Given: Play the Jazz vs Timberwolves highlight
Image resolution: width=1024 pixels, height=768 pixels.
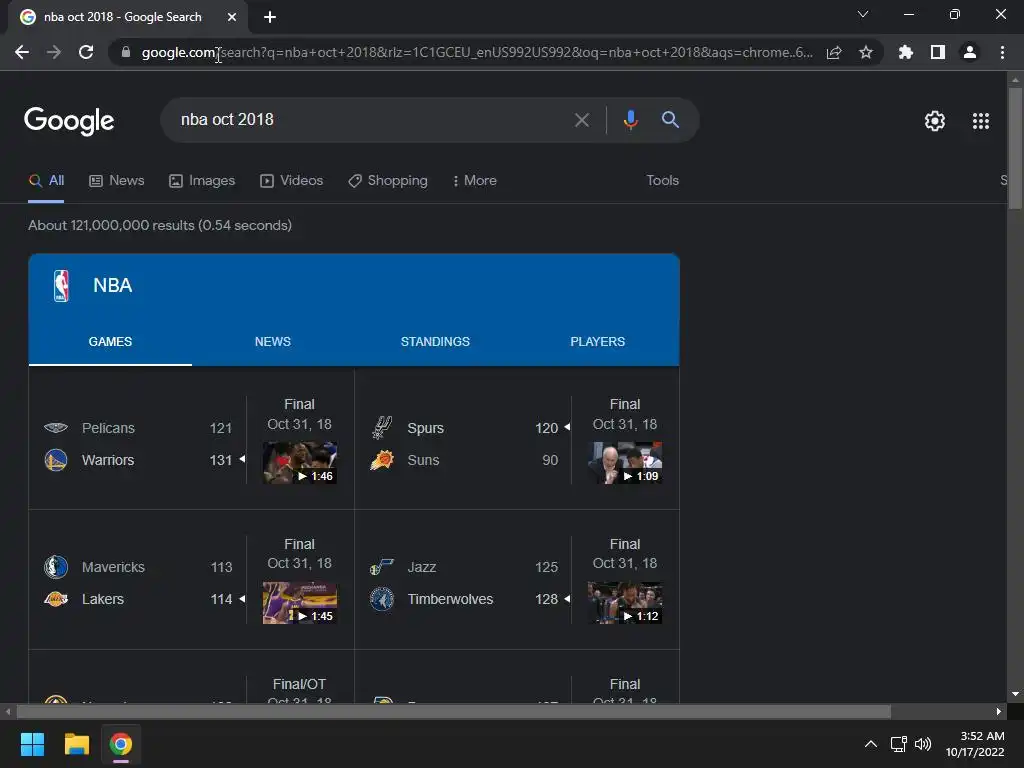Looking at the screenshot, I should pos(625,603).
